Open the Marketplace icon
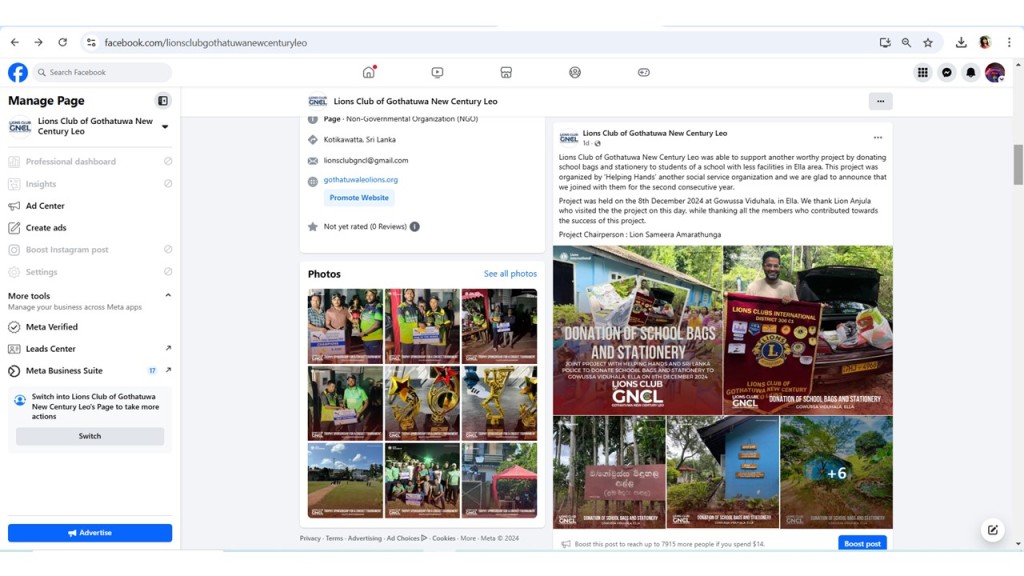 (506, 72)
